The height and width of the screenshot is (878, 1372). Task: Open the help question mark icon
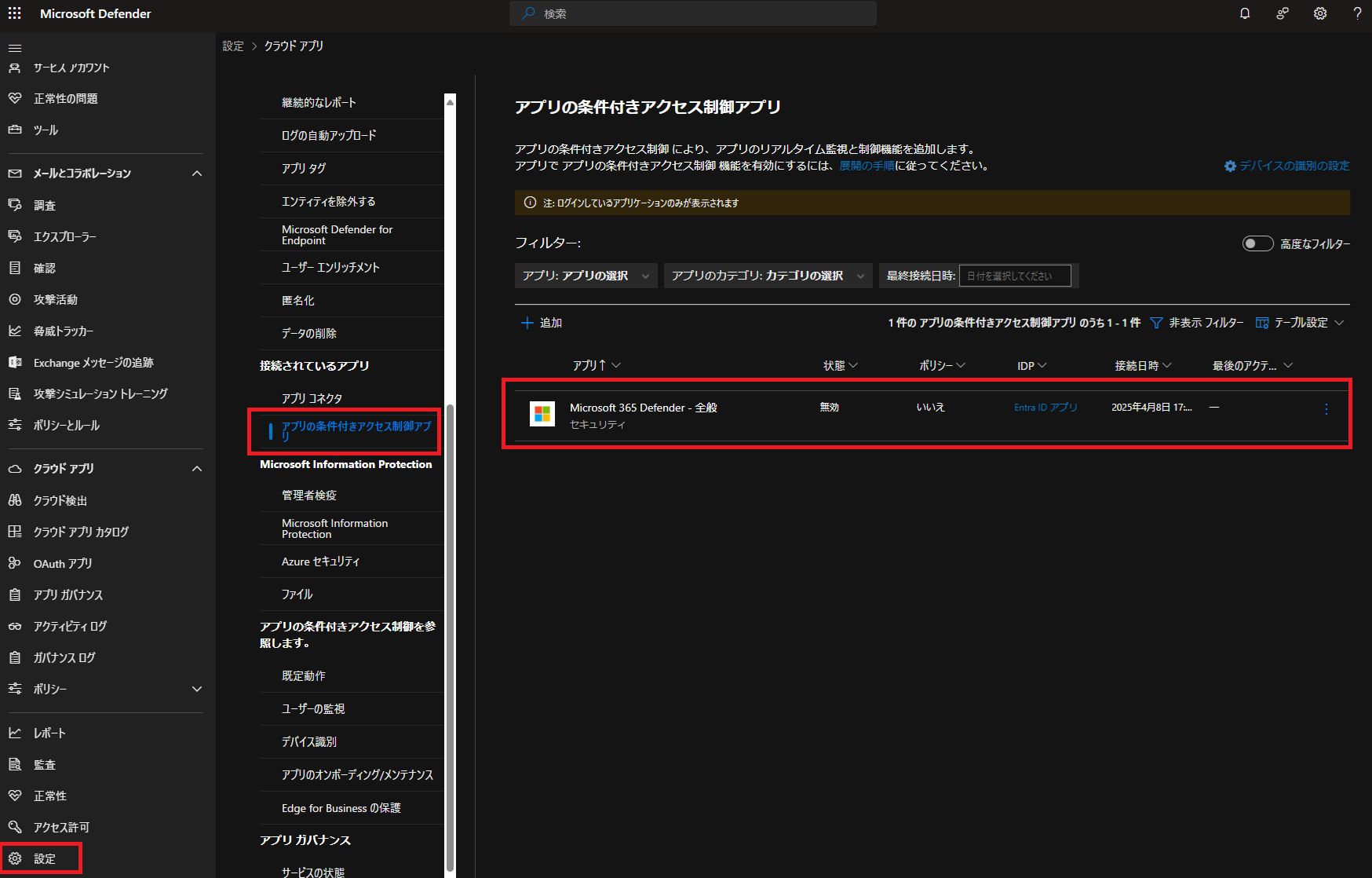coord(1357,13)
